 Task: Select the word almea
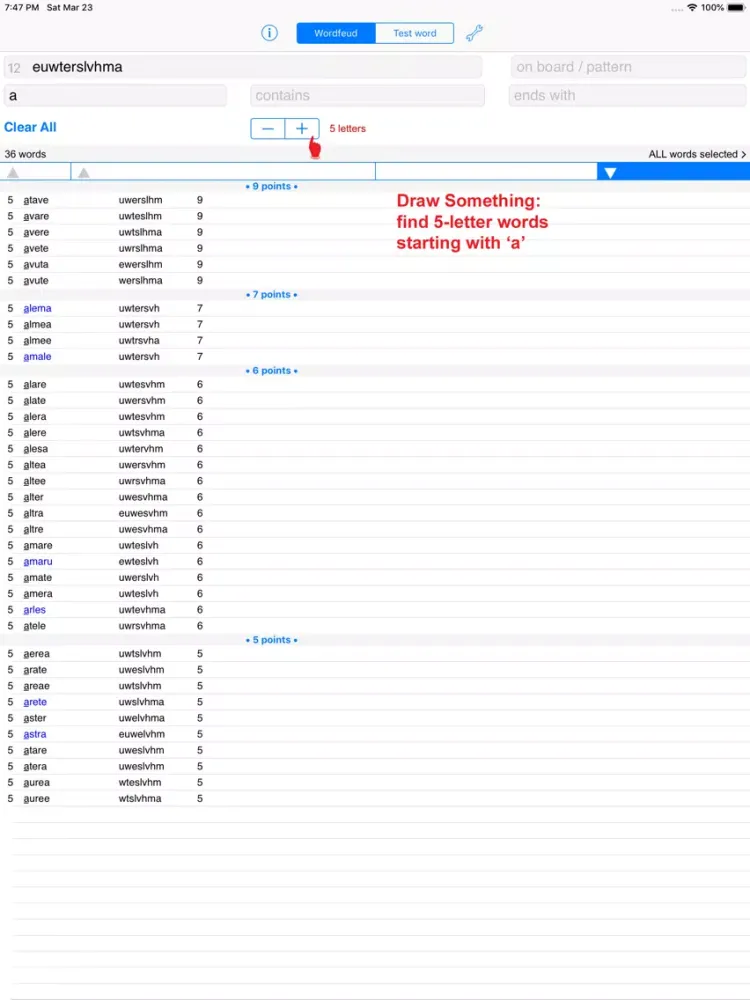click(38, 325)
